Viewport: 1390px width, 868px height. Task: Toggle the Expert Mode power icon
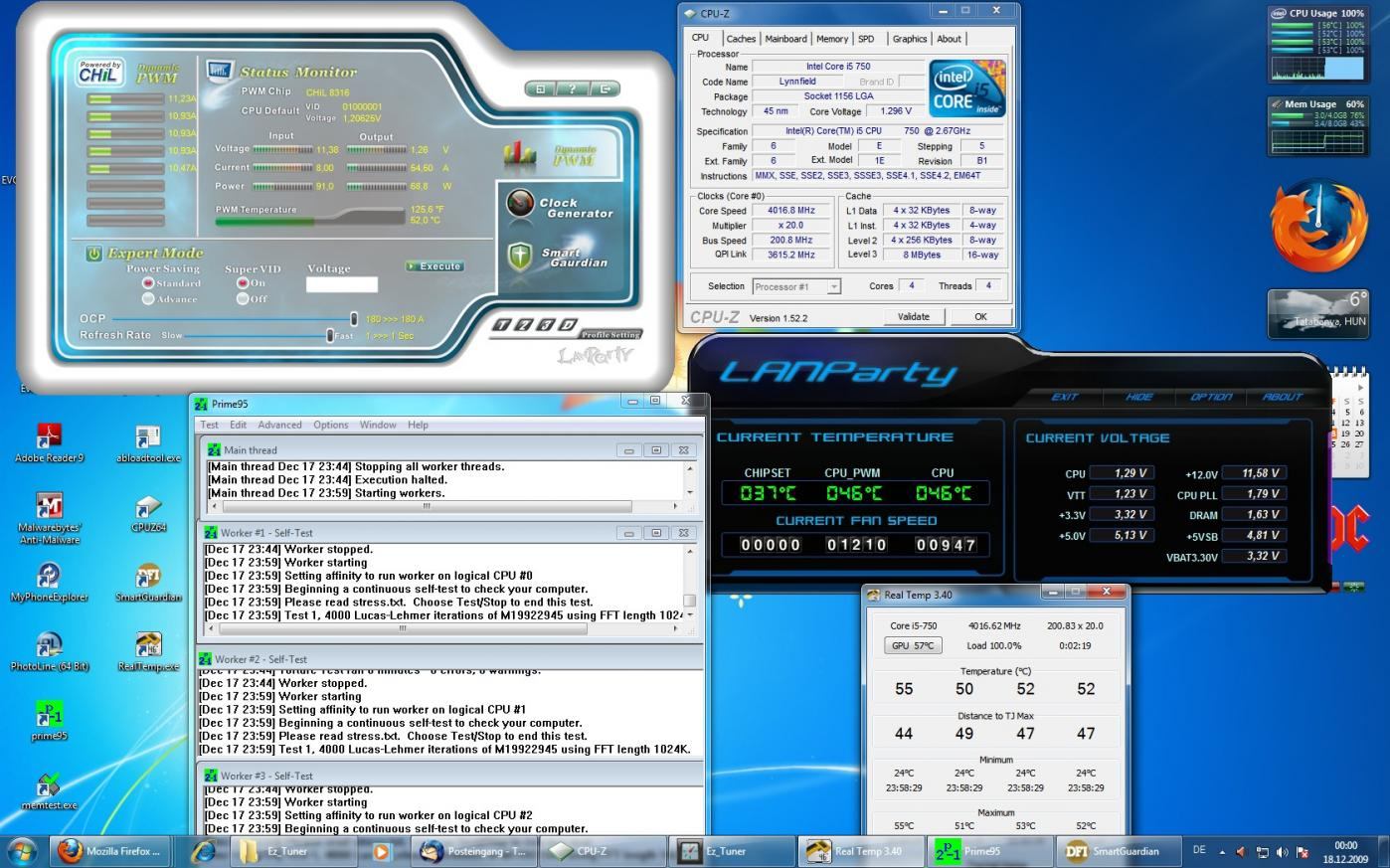click(93, 254)
